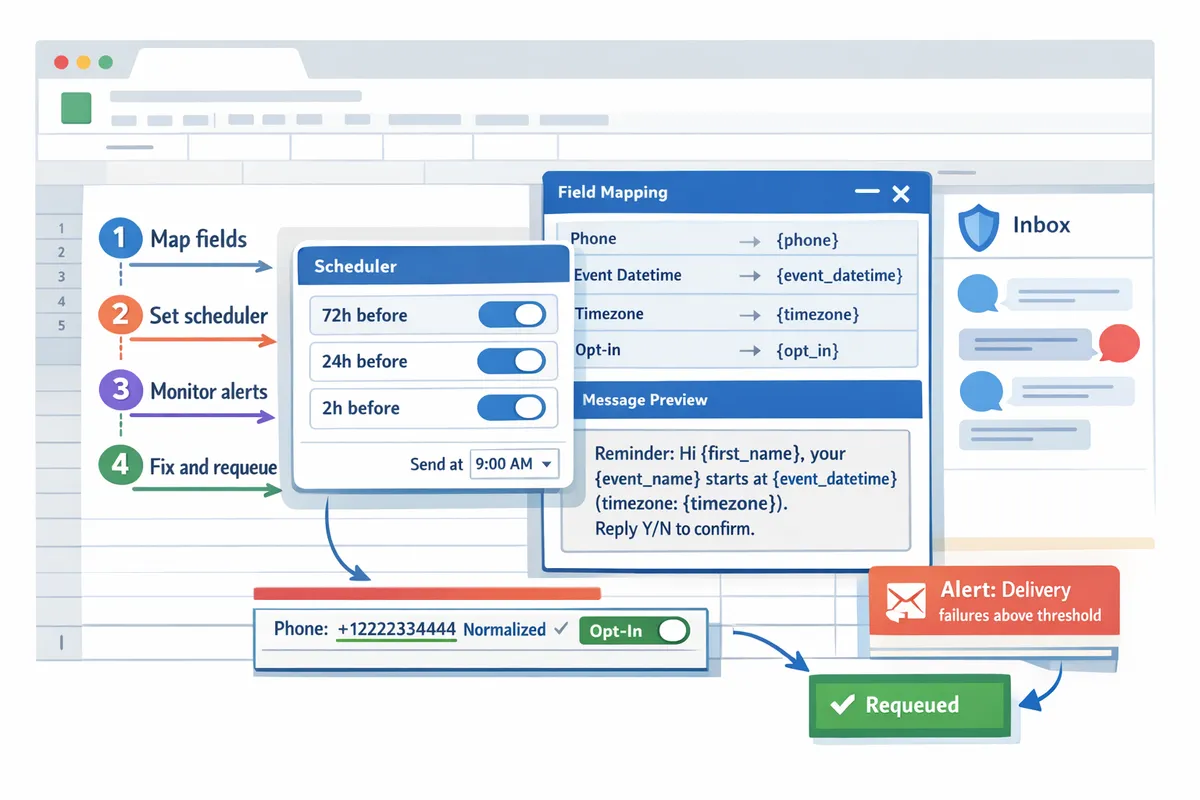The image size is (1200, 800).
Task: Select the Opt-in mapping row
Action: [x=737, y=350]
